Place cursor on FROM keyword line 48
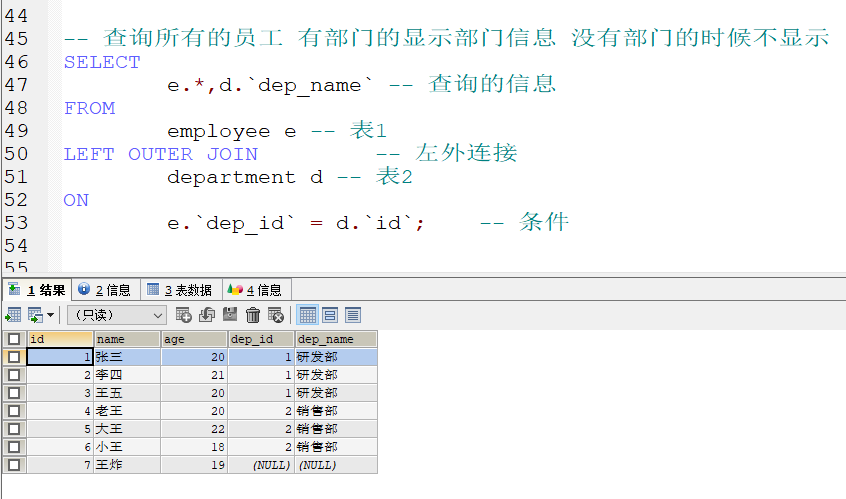 [x=90, y=108]
